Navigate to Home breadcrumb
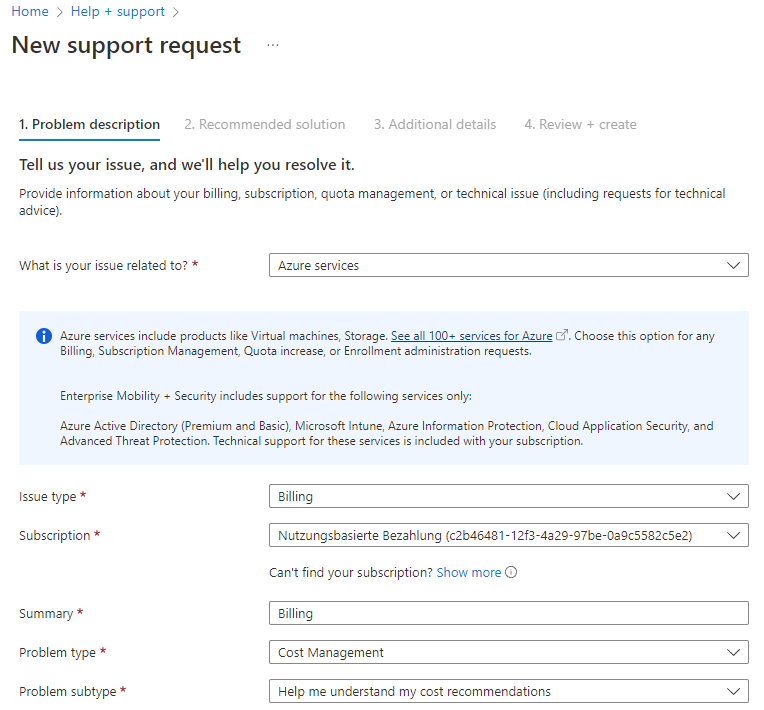 coord(30,12)
